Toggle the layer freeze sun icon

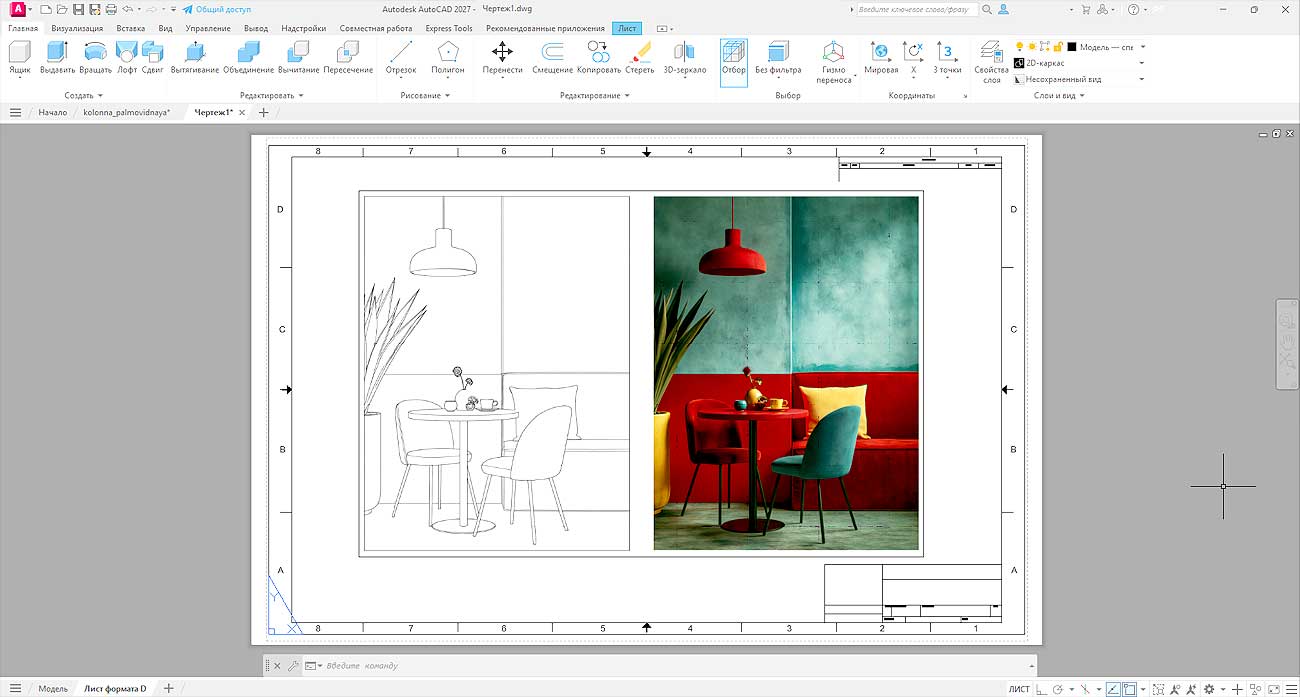1032,47
